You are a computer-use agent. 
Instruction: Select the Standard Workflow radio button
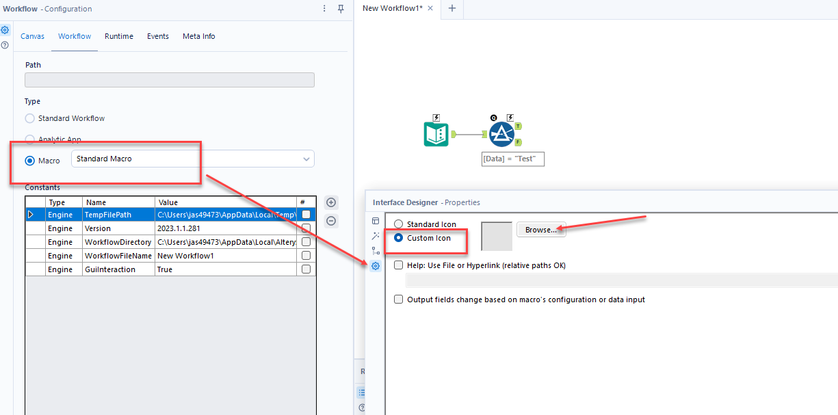click(30, 118)
